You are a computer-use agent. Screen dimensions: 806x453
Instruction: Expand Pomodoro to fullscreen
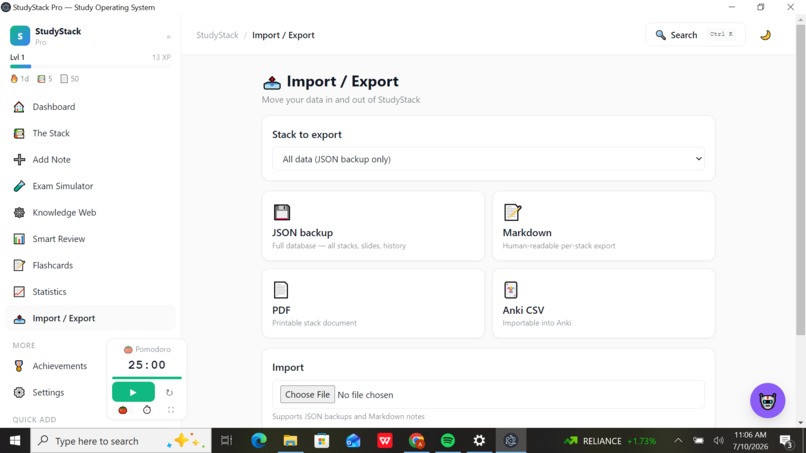click(x=171, y=410)
